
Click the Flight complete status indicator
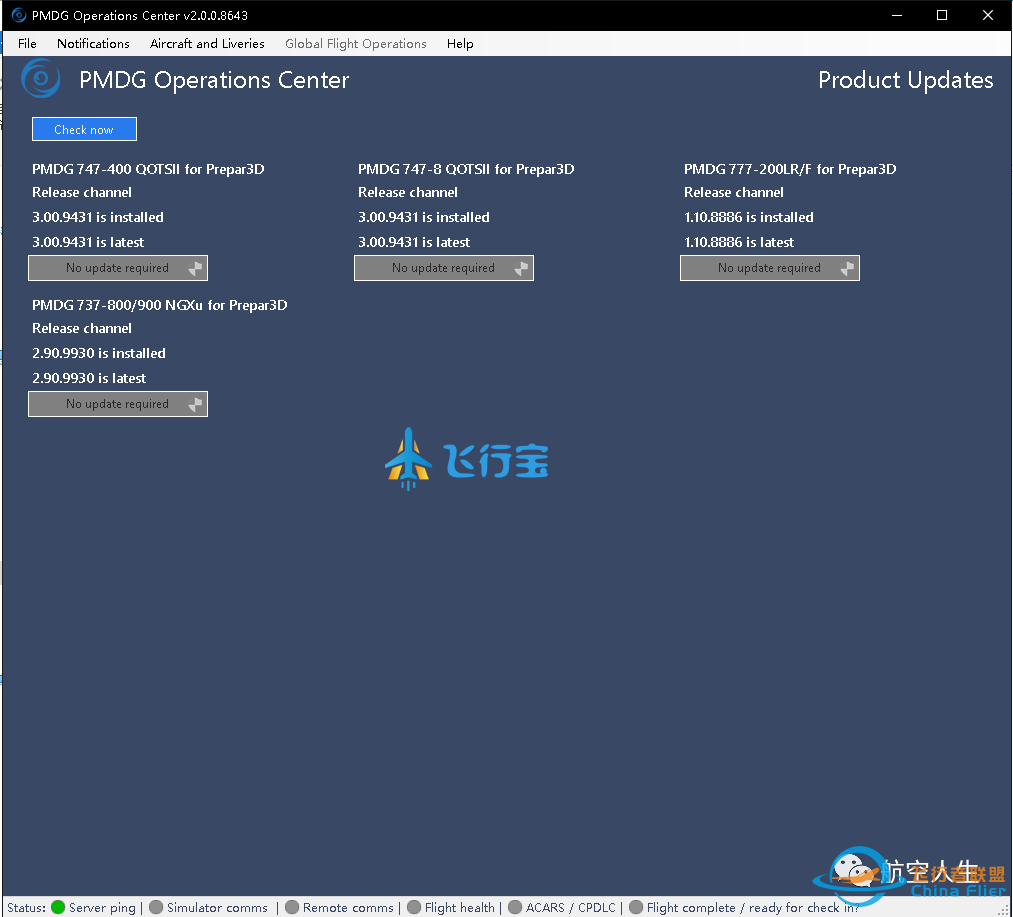[x=636, y=907]
